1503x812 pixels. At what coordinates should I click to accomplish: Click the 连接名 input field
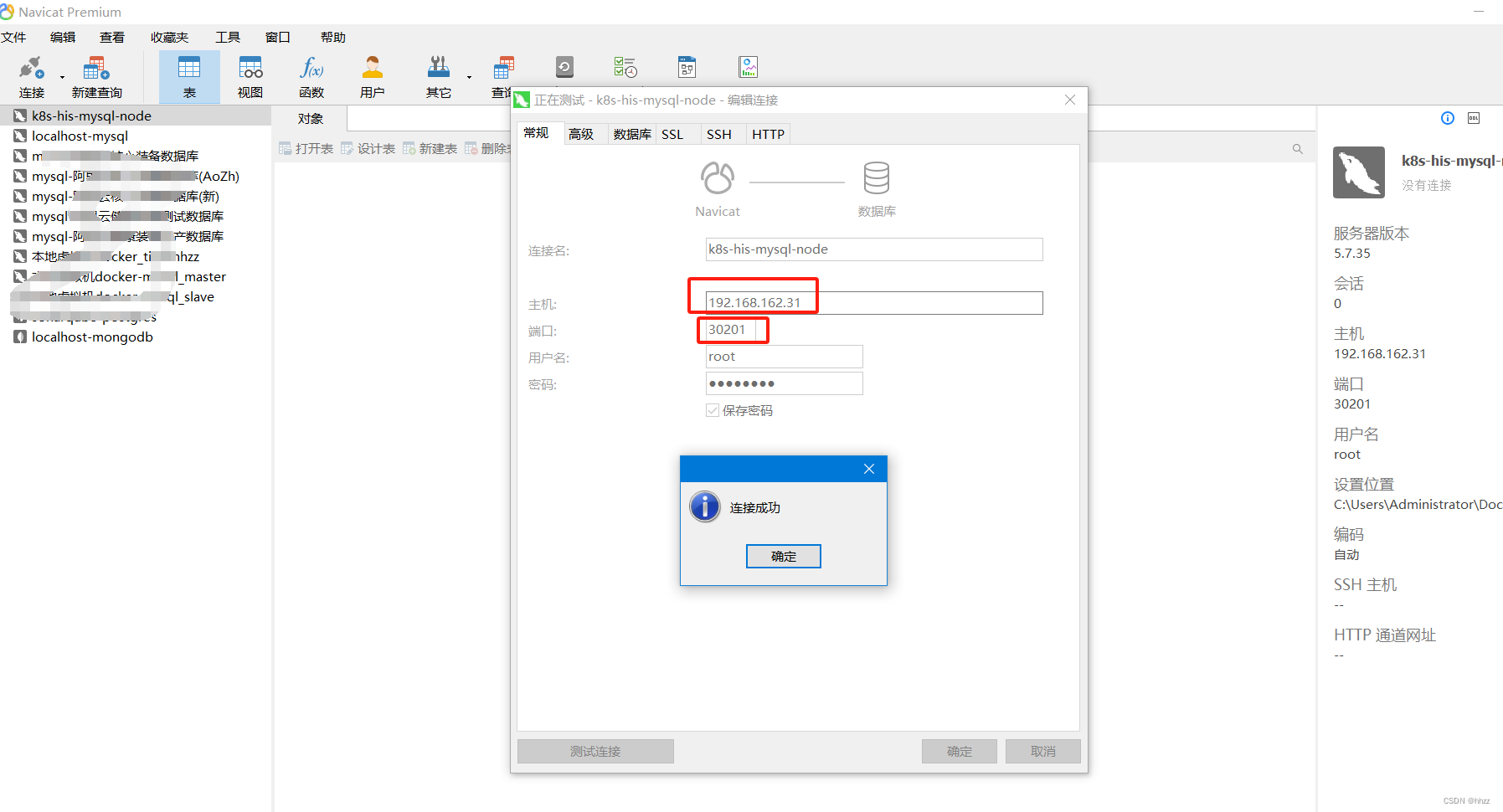[x=874, y=249]
